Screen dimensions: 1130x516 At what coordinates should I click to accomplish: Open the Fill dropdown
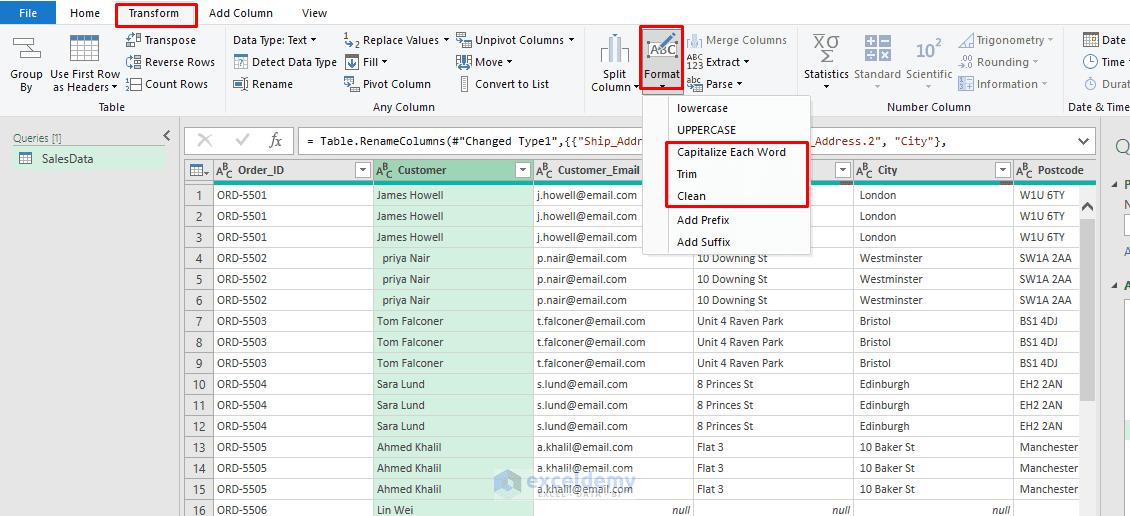(x=366, y=62)
